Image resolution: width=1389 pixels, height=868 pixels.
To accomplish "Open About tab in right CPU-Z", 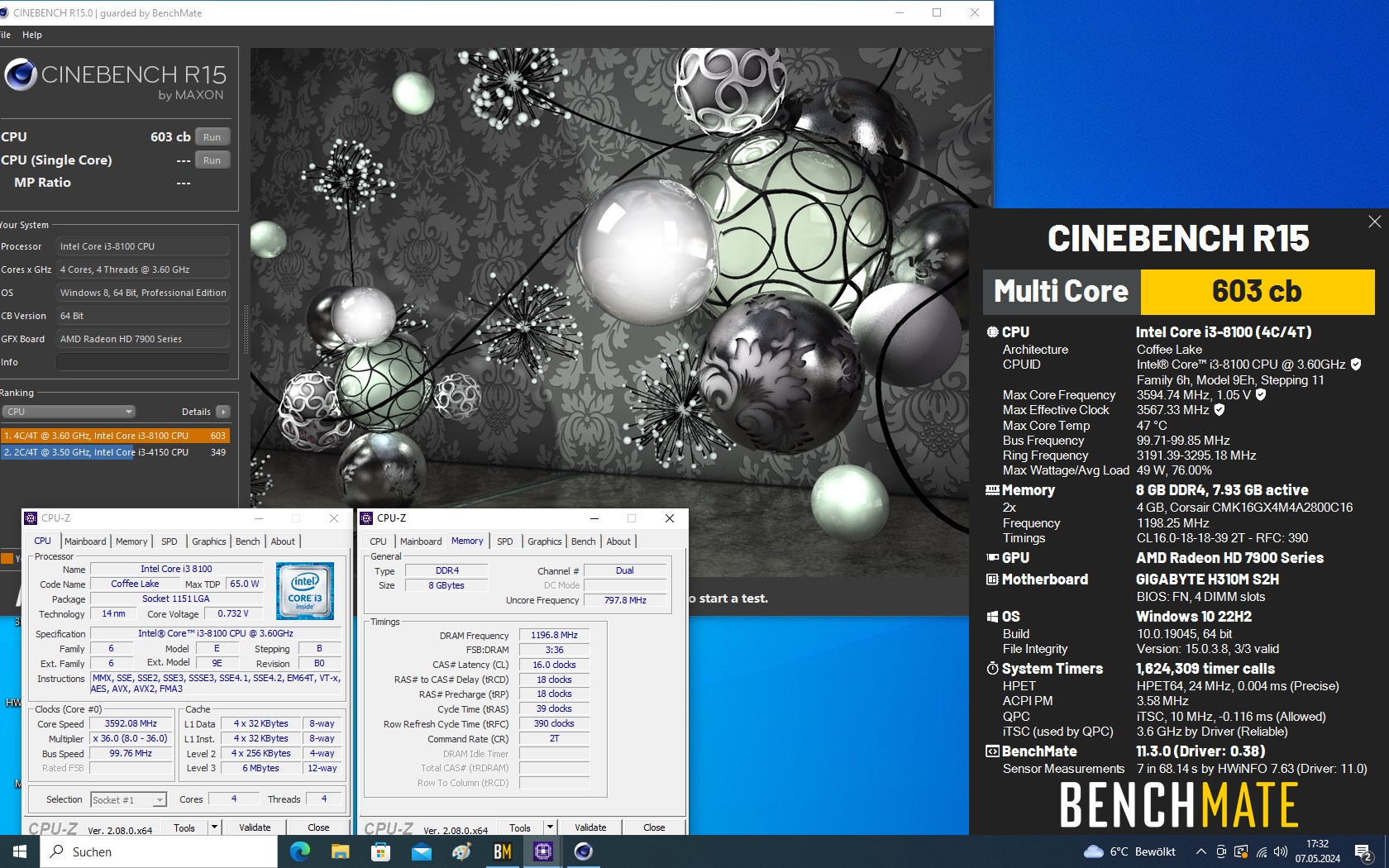I will (618, 541).
